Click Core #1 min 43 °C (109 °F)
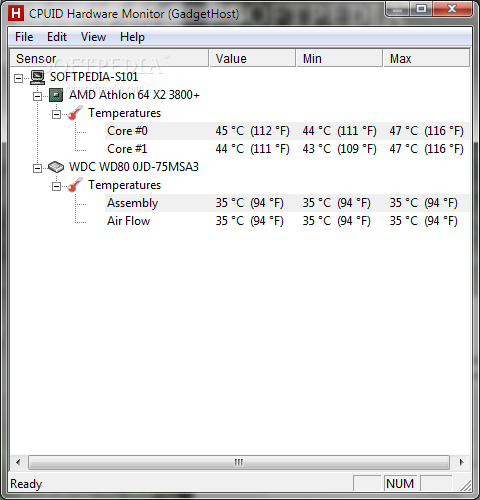This screenshot has width=480, height=500. tap(339, 149)
